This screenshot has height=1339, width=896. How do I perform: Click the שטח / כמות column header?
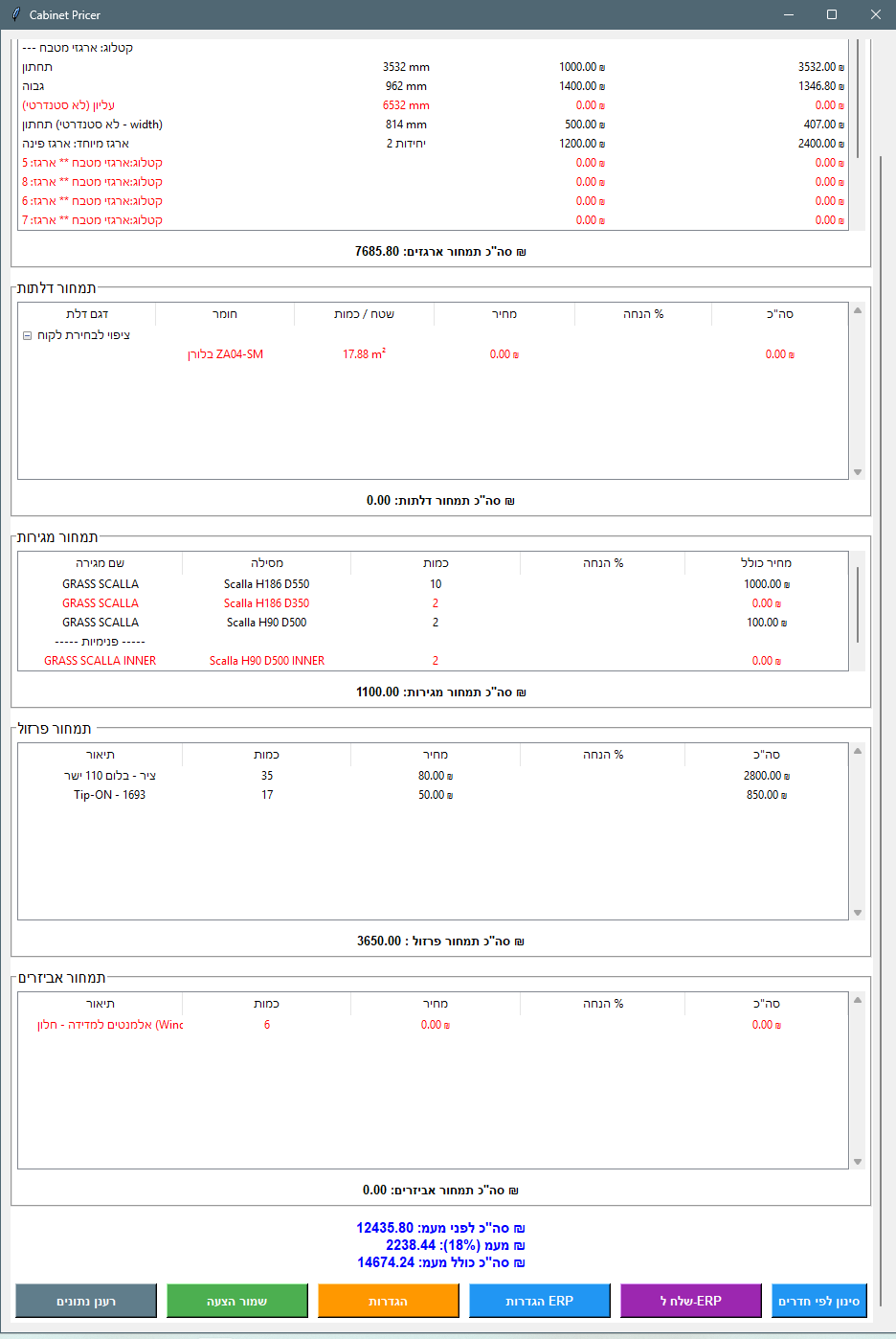point(364,314)
